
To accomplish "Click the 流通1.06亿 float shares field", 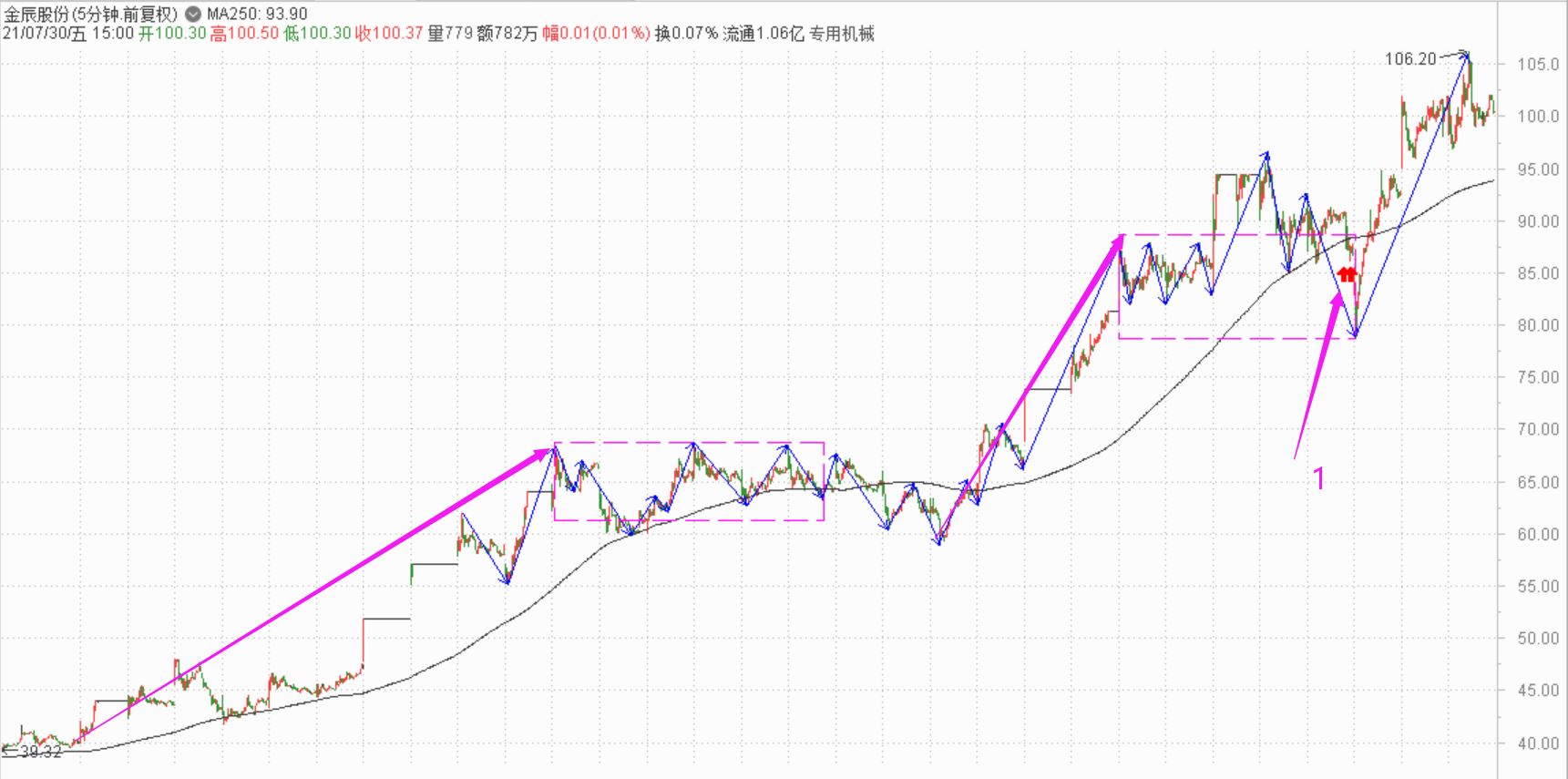I will (763, 34).
